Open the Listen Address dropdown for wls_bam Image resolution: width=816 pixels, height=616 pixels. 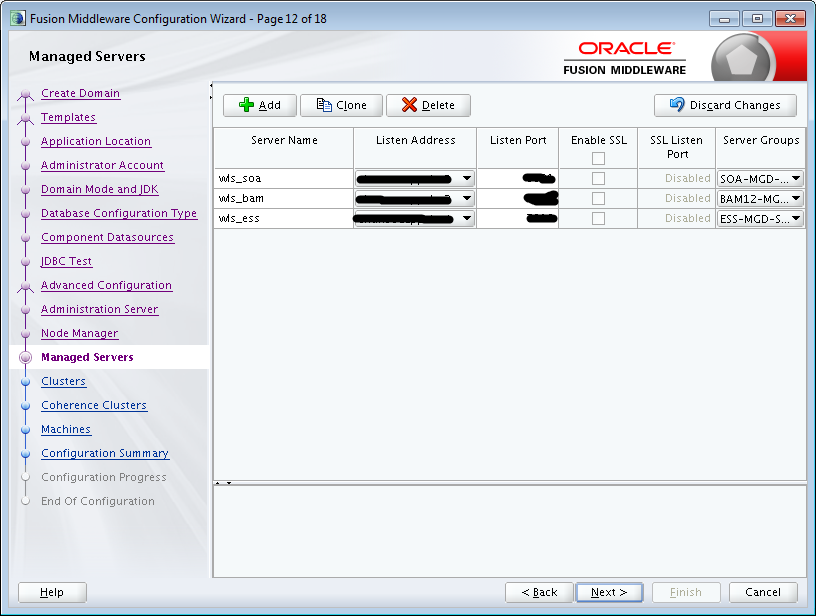[466, 198]
